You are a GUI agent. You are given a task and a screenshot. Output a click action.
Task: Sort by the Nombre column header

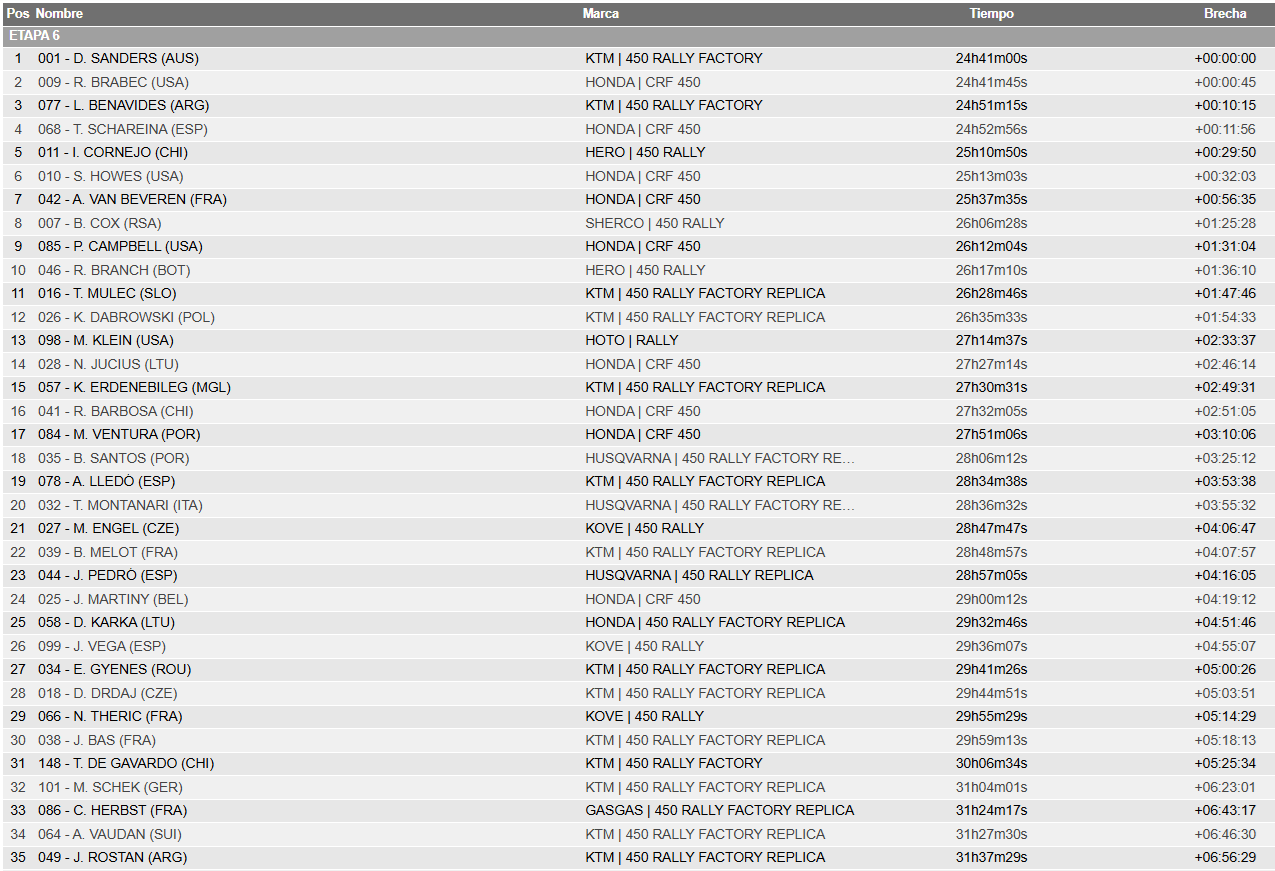tap(59, 14)
